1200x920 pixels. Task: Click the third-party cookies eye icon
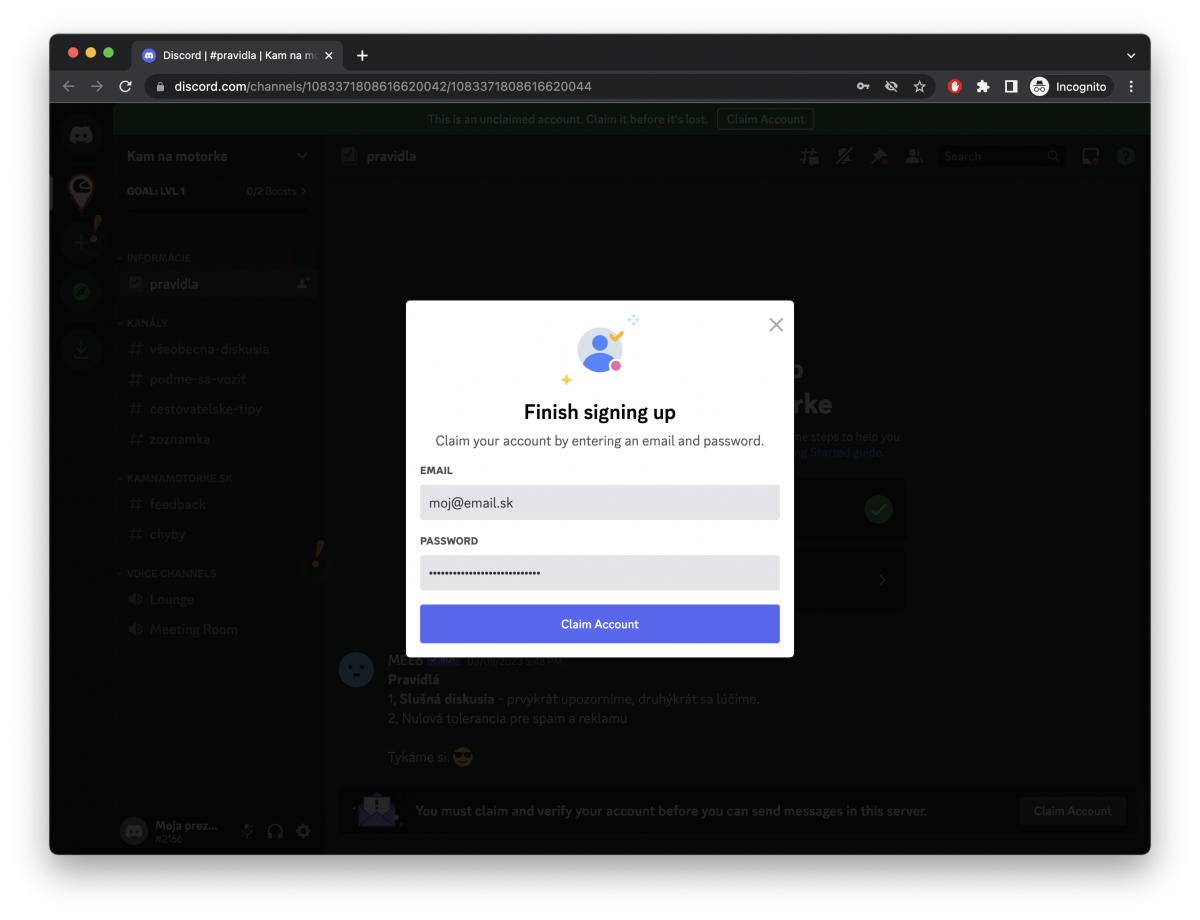pos(891,87)
